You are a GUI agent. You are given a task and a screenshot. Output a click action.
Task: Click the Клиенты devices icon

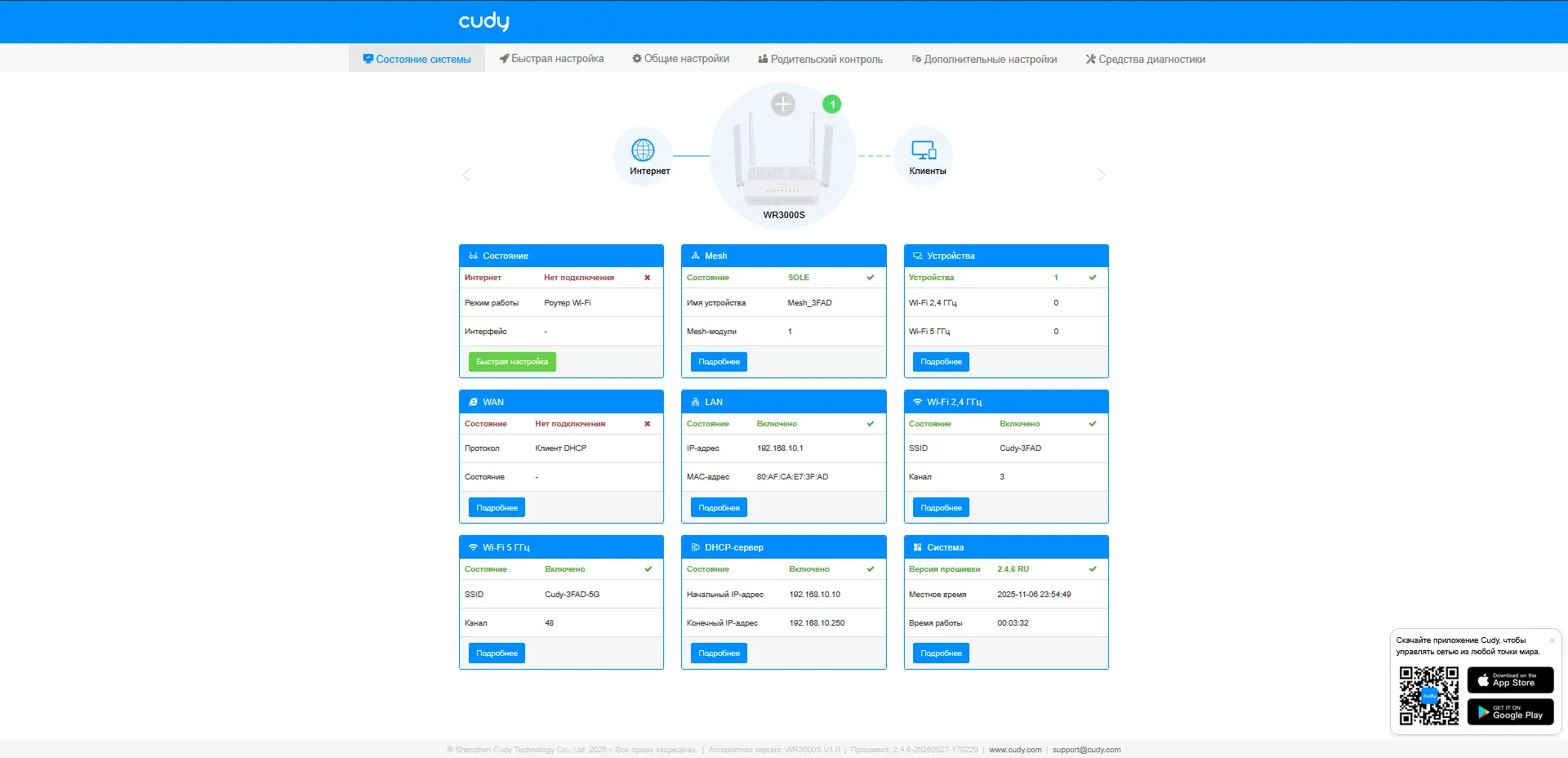coord(924,149)
